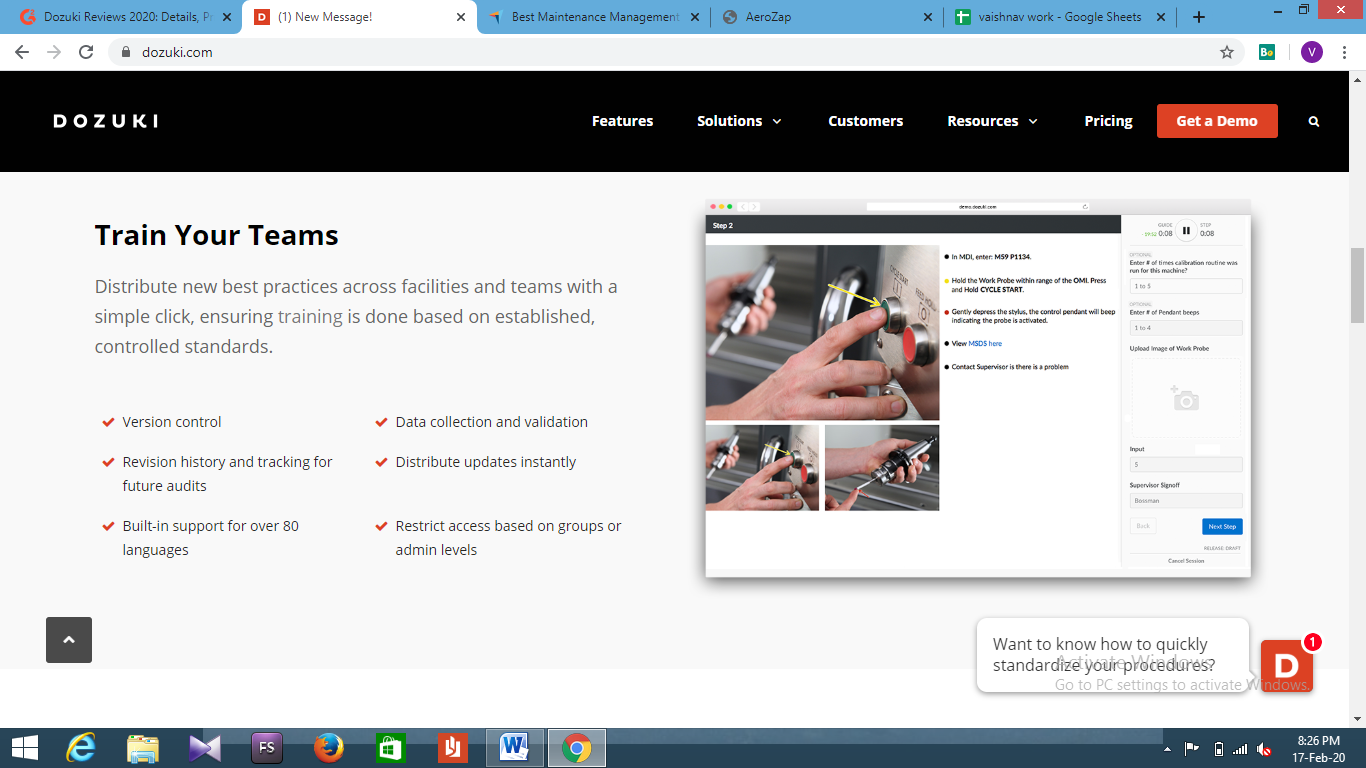Open File Explorer from taskbar
This screenshot has width=1366, height=768.
(x=143, y=748)
